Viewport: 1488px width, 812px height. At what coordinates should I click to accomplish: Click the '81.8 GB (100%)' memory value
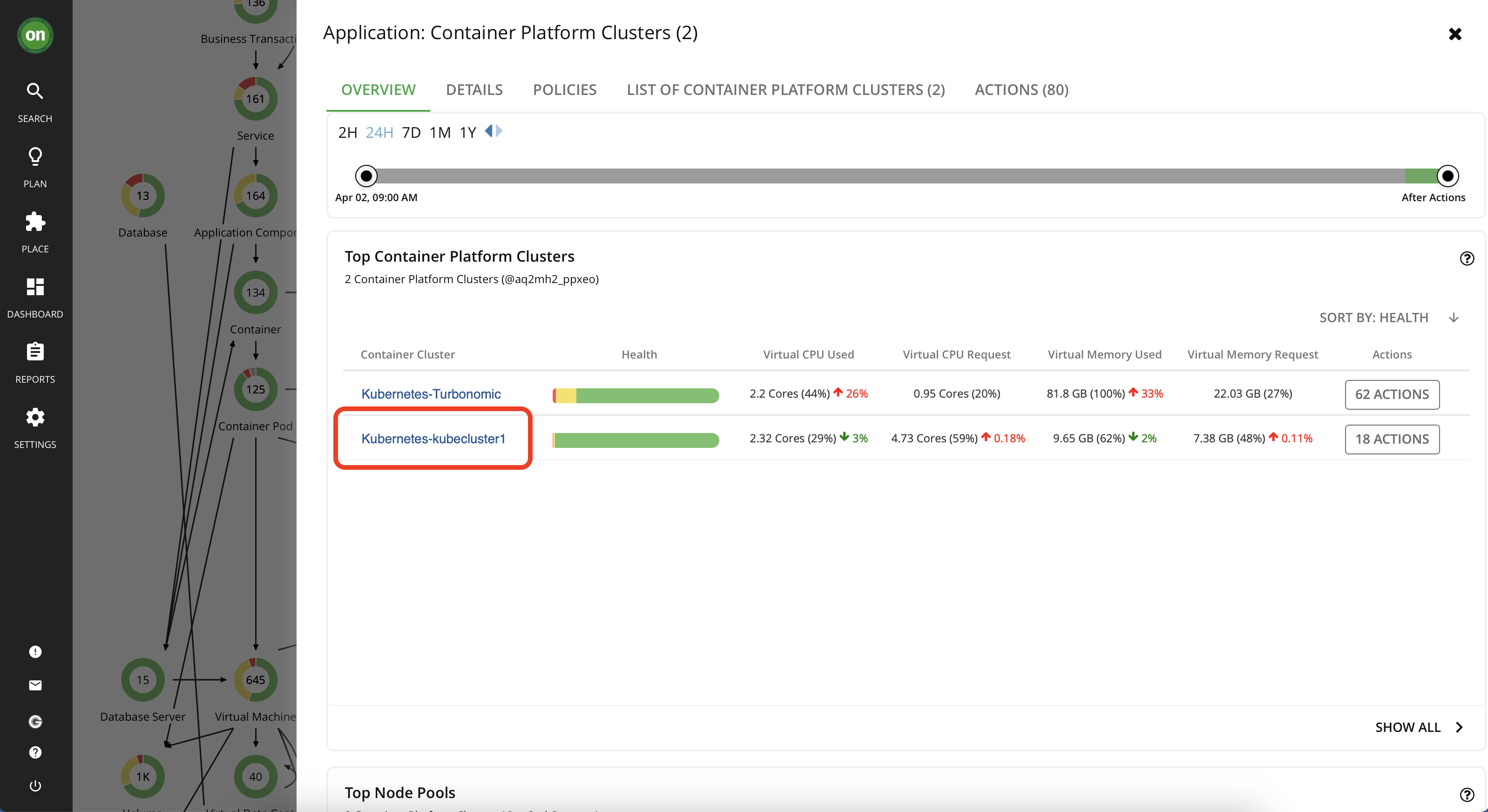point(1085,393)
